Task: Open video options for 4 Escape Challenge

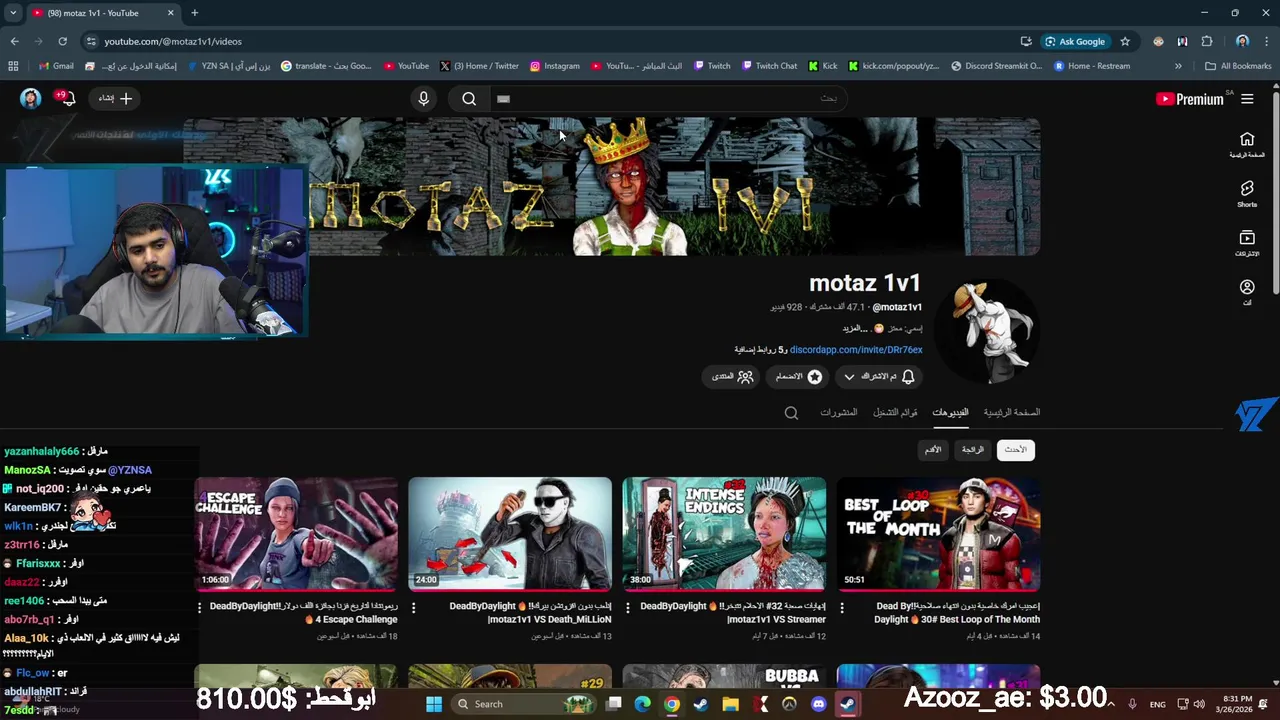Action: [x=200, y=607]
